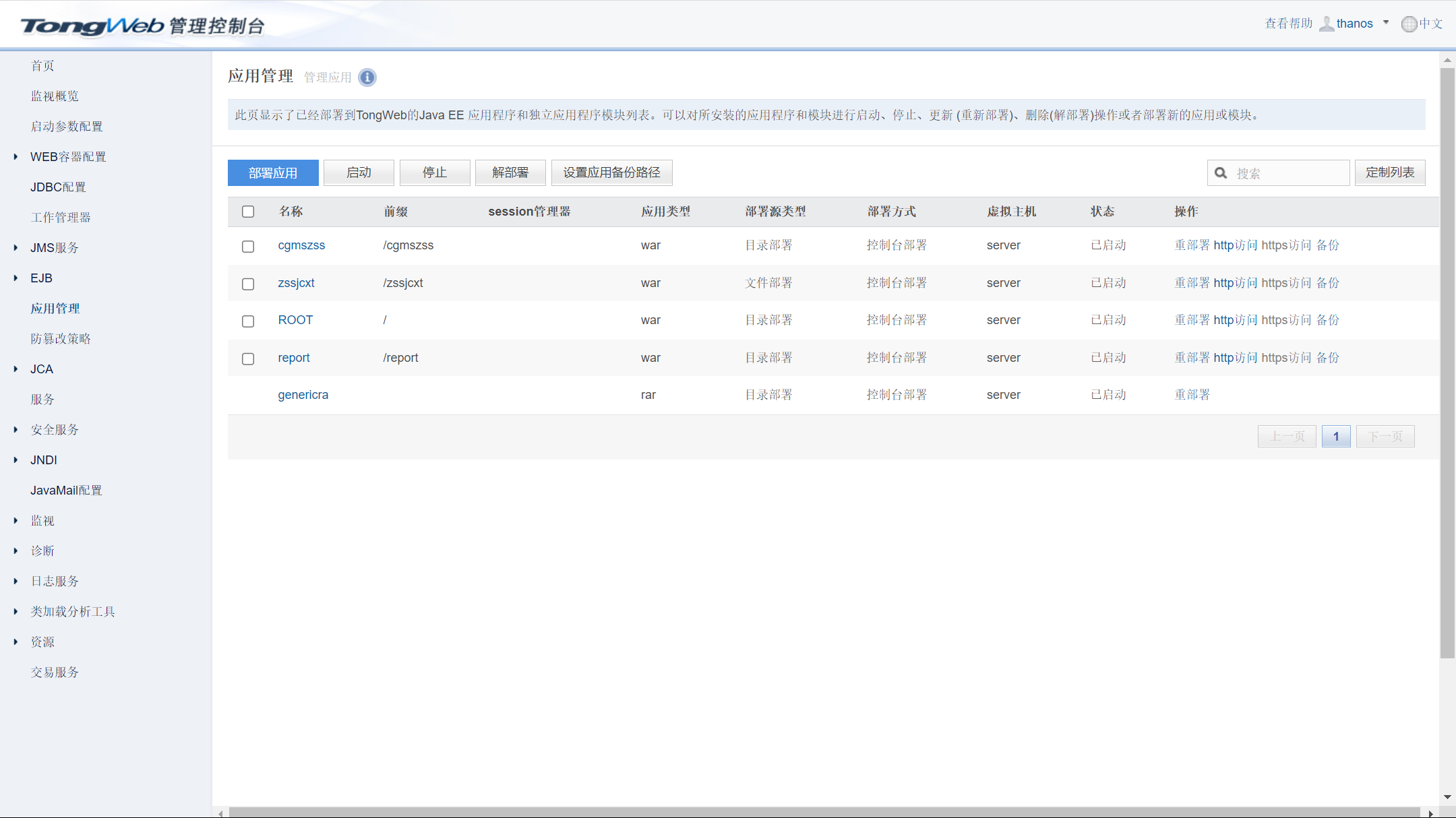Click the horizontal scrollbar right arrow
Image resolution: width=1456 pixels, height=818 pixels.
point(1430,813)
